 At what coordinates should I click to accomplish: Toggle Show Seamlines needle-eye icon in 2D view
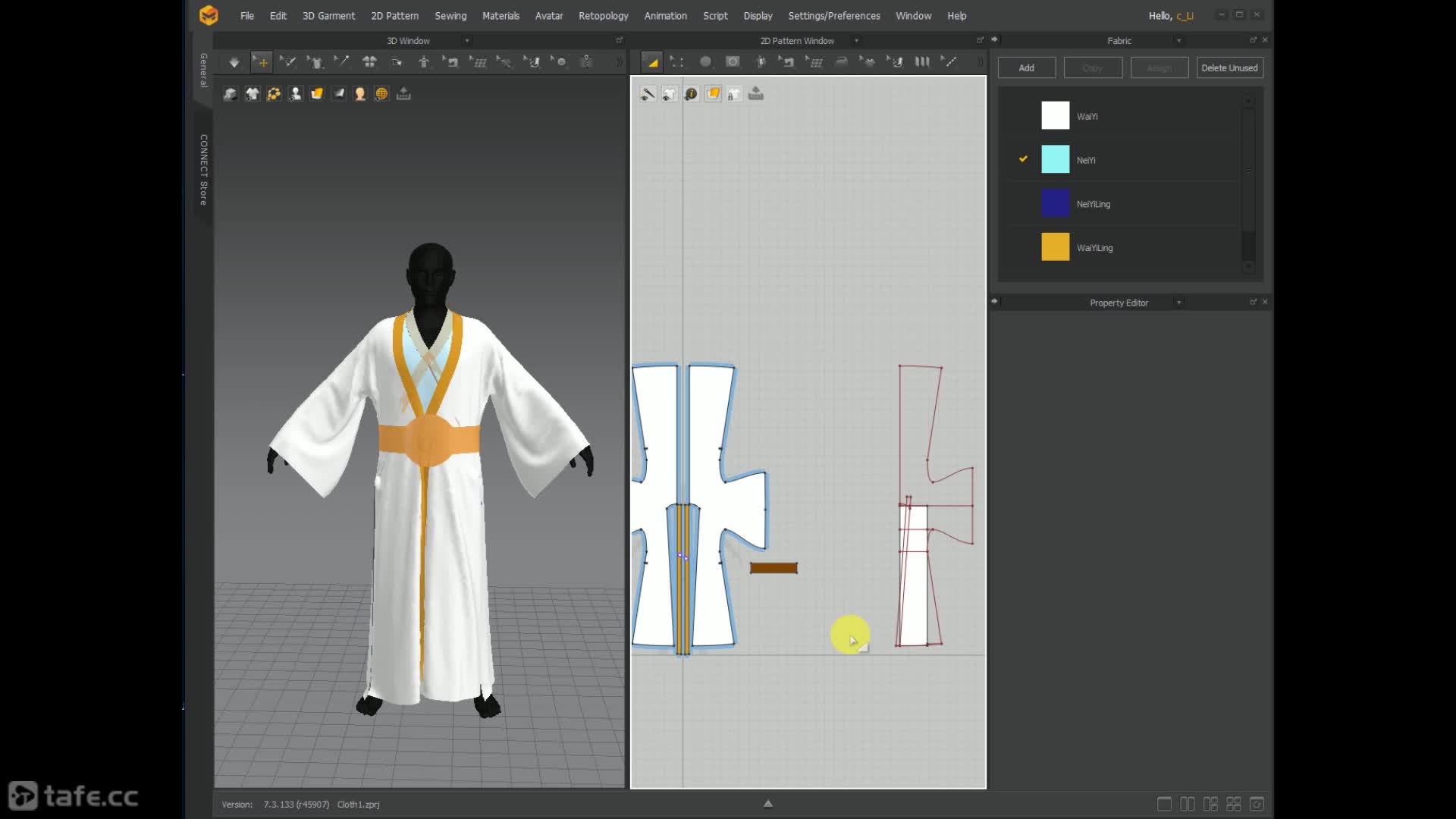[648, 94]
